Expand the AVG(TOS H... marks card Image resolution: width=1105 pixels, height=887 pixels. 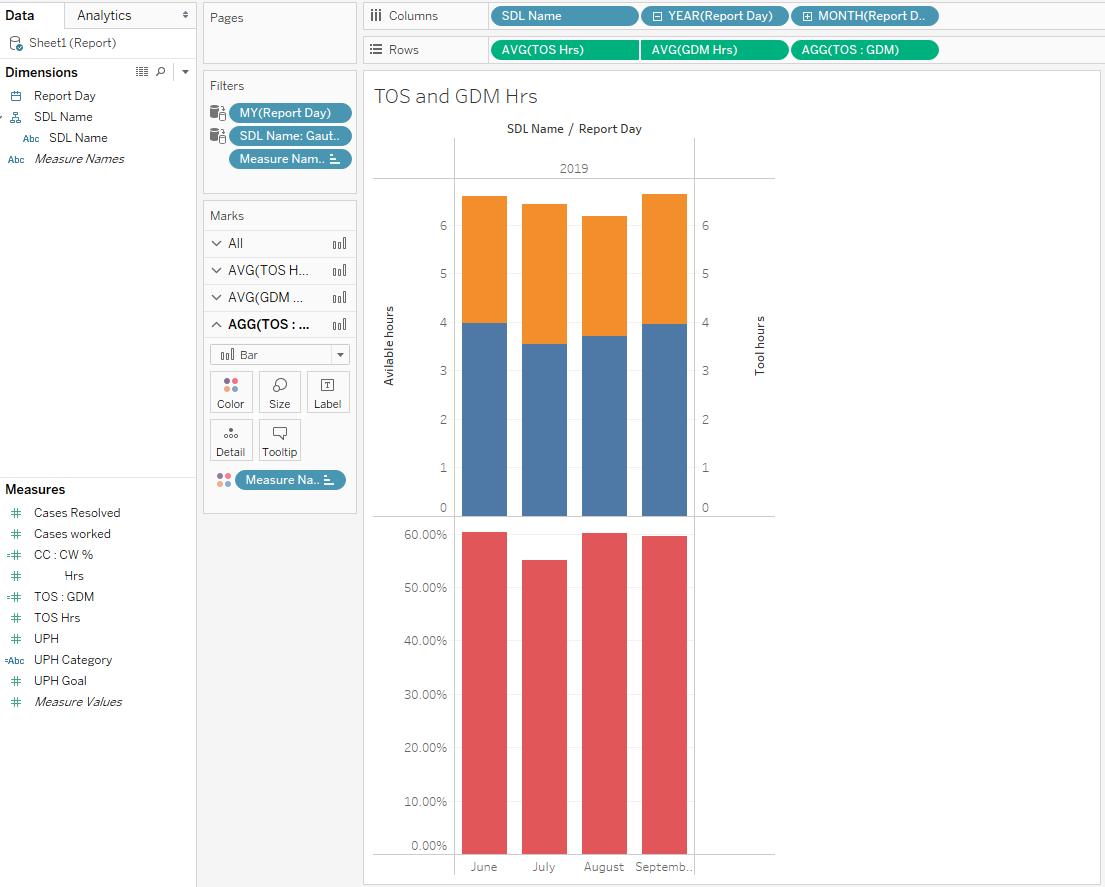click(216, 271)
